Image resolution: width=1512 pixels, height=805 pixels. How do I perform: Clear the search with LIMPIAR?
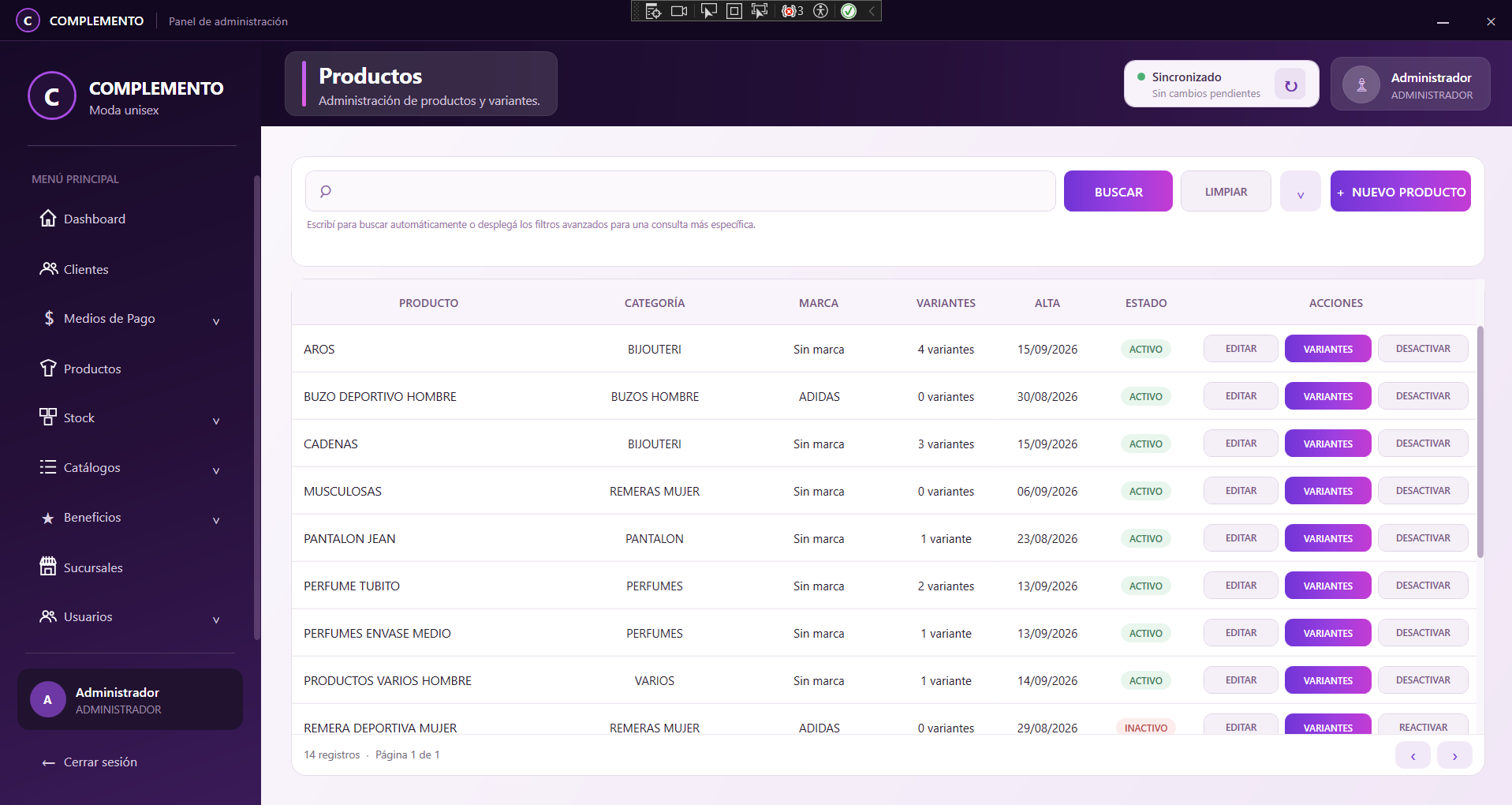tap(1226, 192)
